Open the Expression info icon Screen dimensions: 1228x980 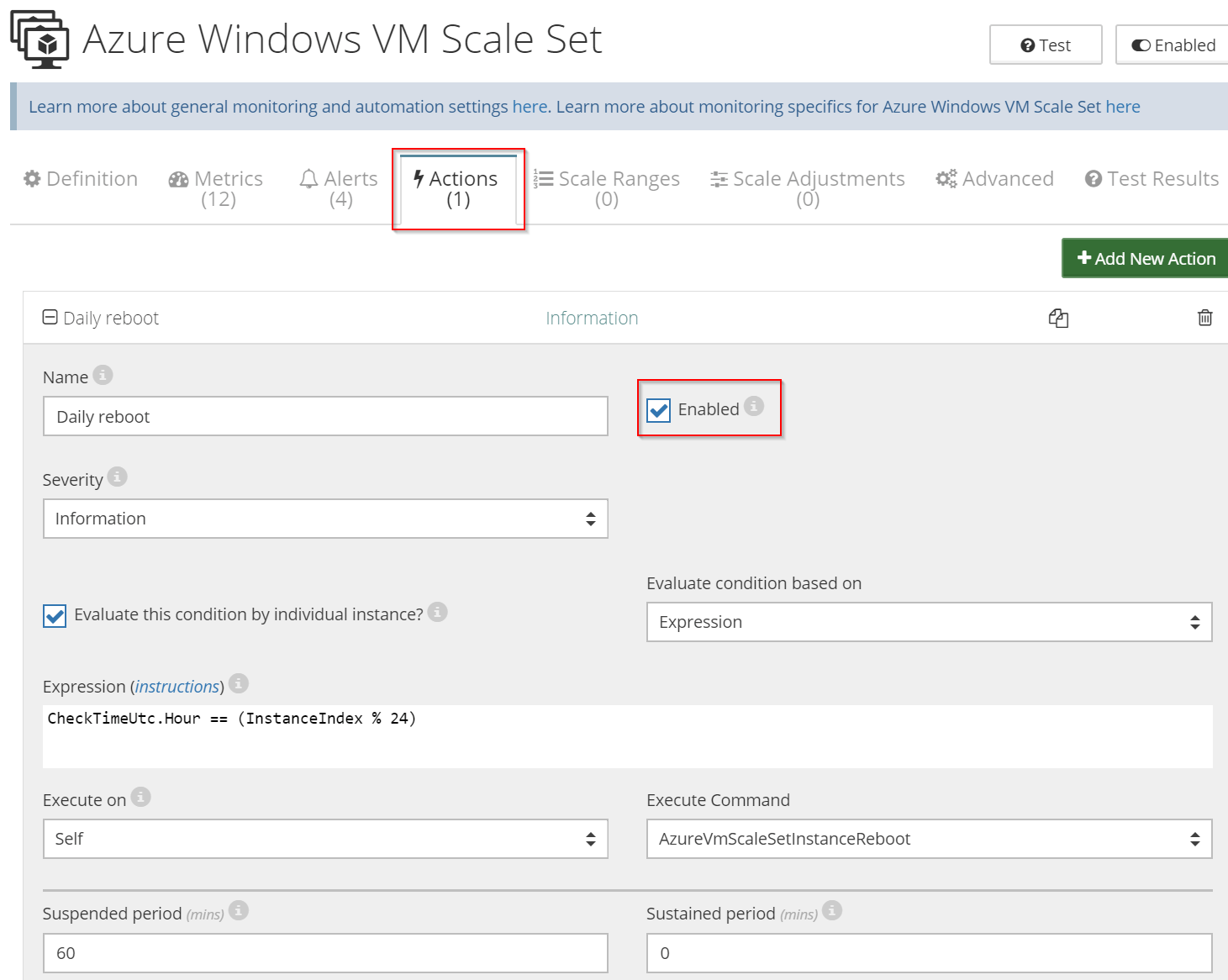coord(239,683)
